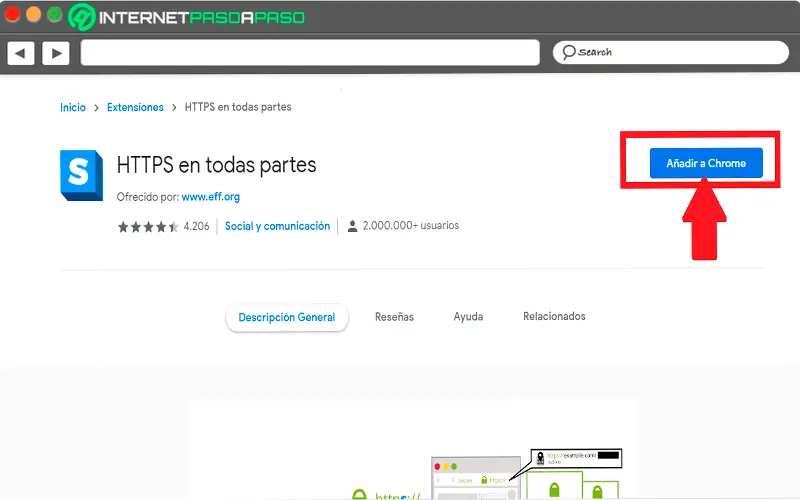Image resolution: width=800 pixels, height=500 pixels.
Task: Click the Internet Paso a Paso logo
Action: click(x=186, y=17)
